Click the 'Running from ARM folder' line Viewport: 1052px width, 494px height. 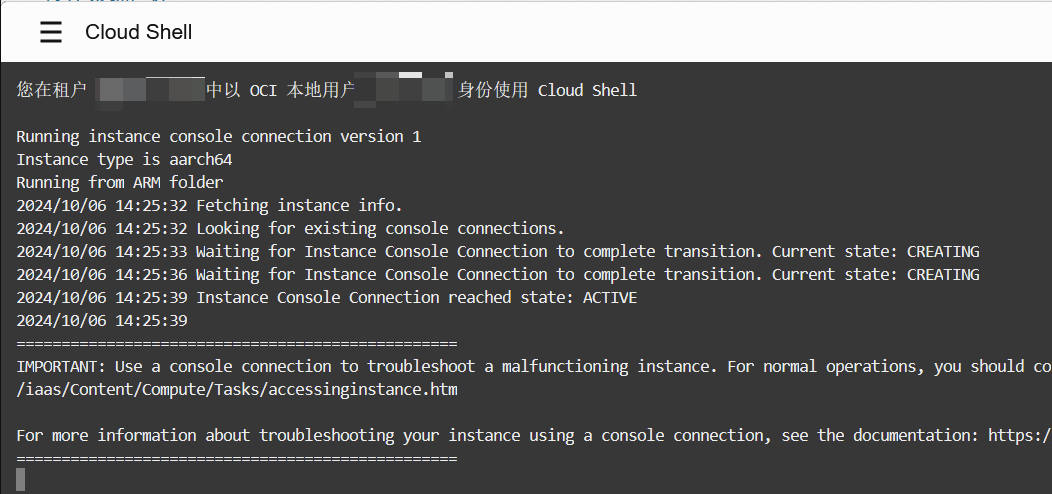120,182
